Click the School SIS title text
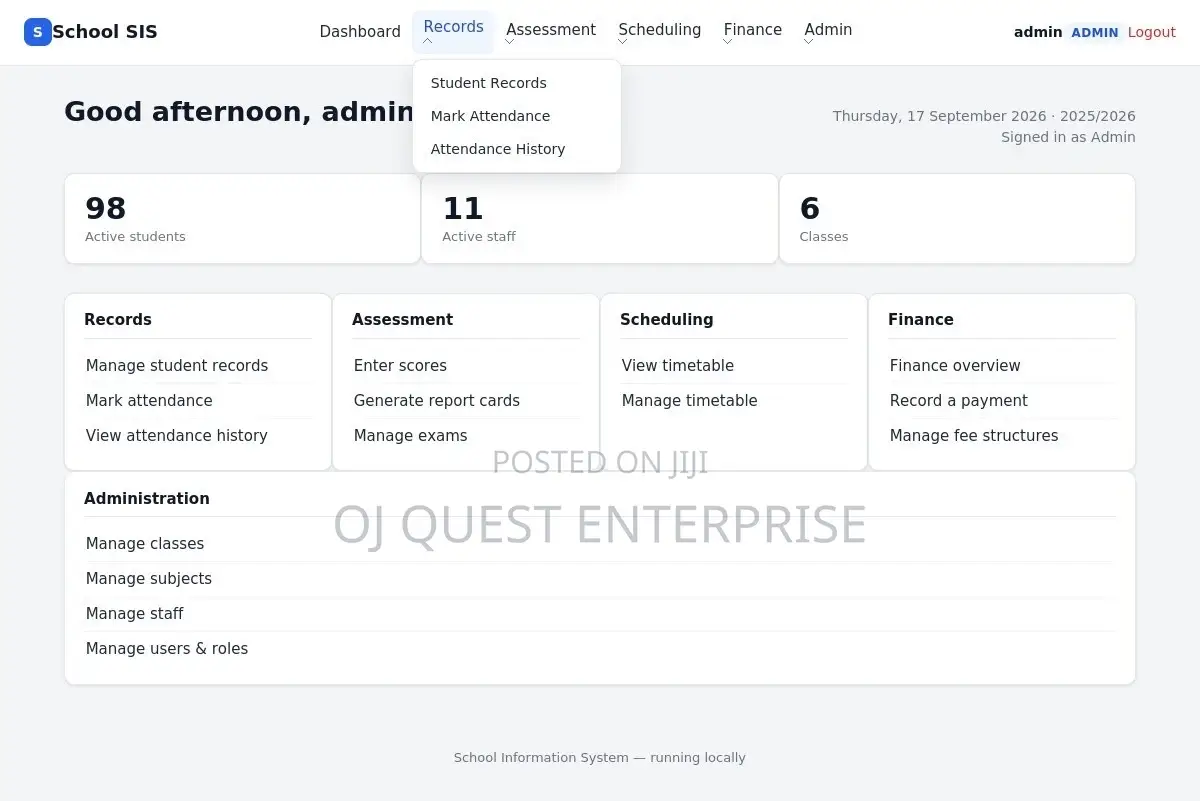Image resolution: width=1200 pixels, height=801 pixels. tap(105, 32)
